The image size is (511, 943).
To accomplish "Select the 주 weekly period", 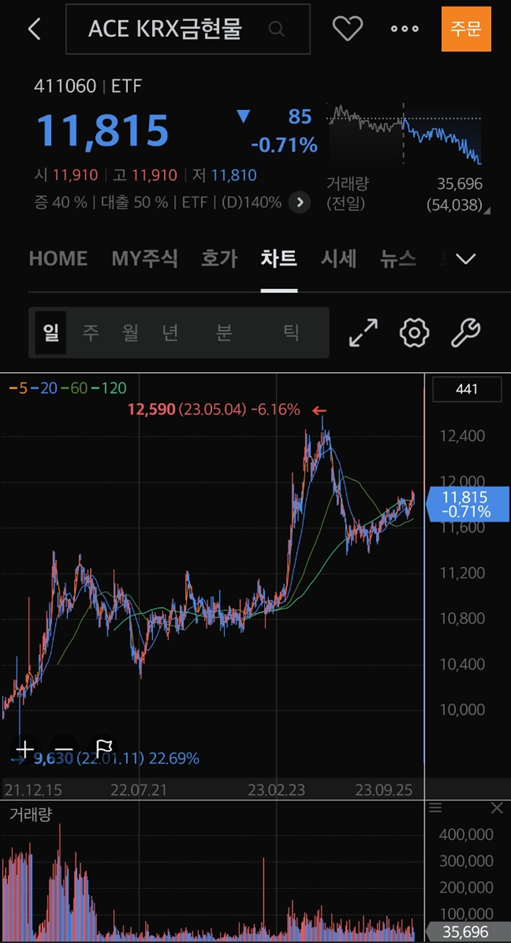I will [90, 333].
